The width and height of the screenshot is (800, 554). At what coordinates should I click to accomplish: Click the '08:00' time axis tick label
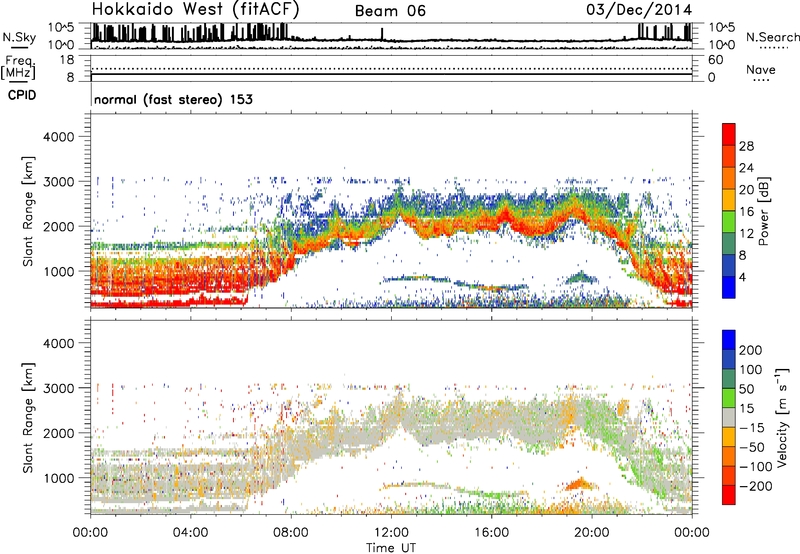(x=291, y=533)
